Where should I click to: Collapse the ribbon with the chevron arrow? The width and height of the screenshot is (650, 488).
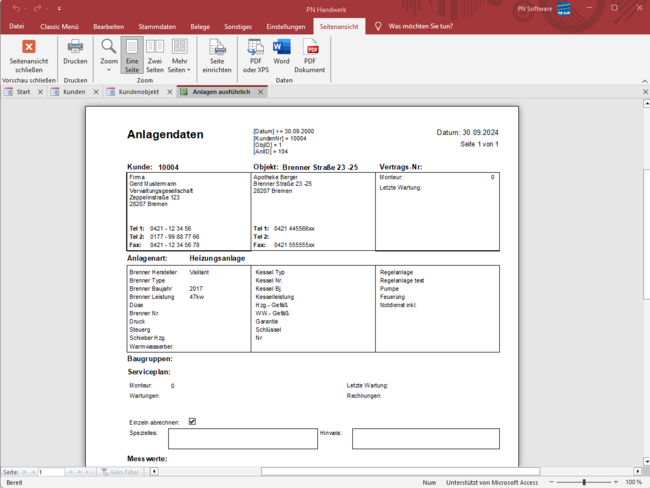645,81
